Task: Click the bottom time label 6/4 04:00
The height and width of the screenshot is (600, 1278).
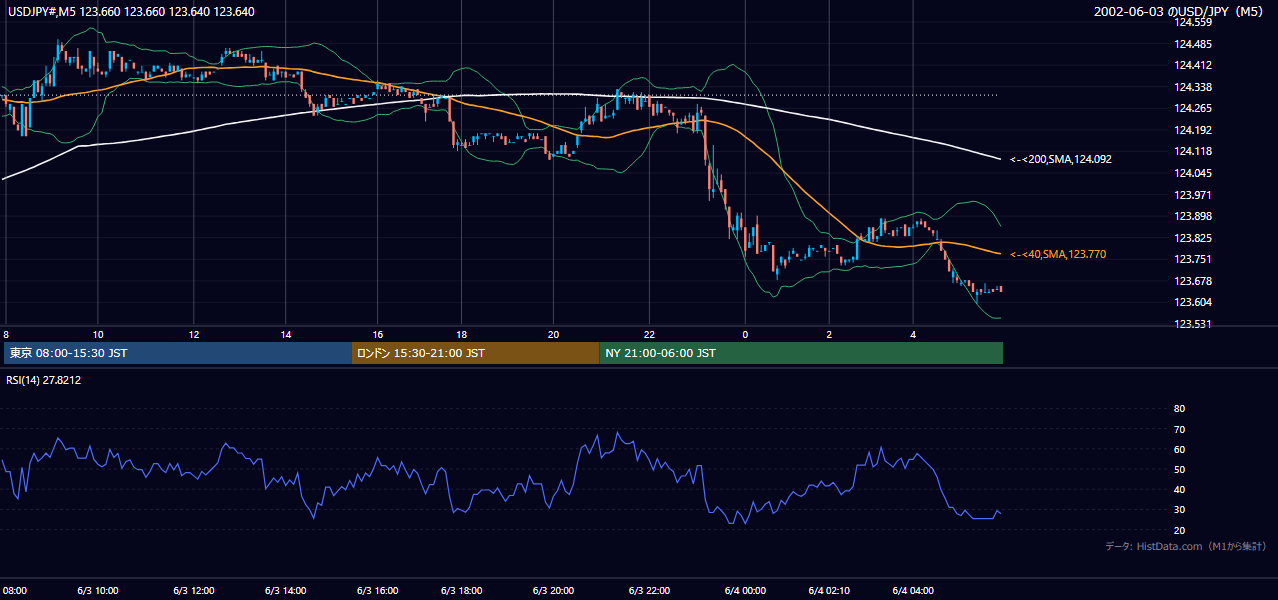Action: (x=912, y=591)
